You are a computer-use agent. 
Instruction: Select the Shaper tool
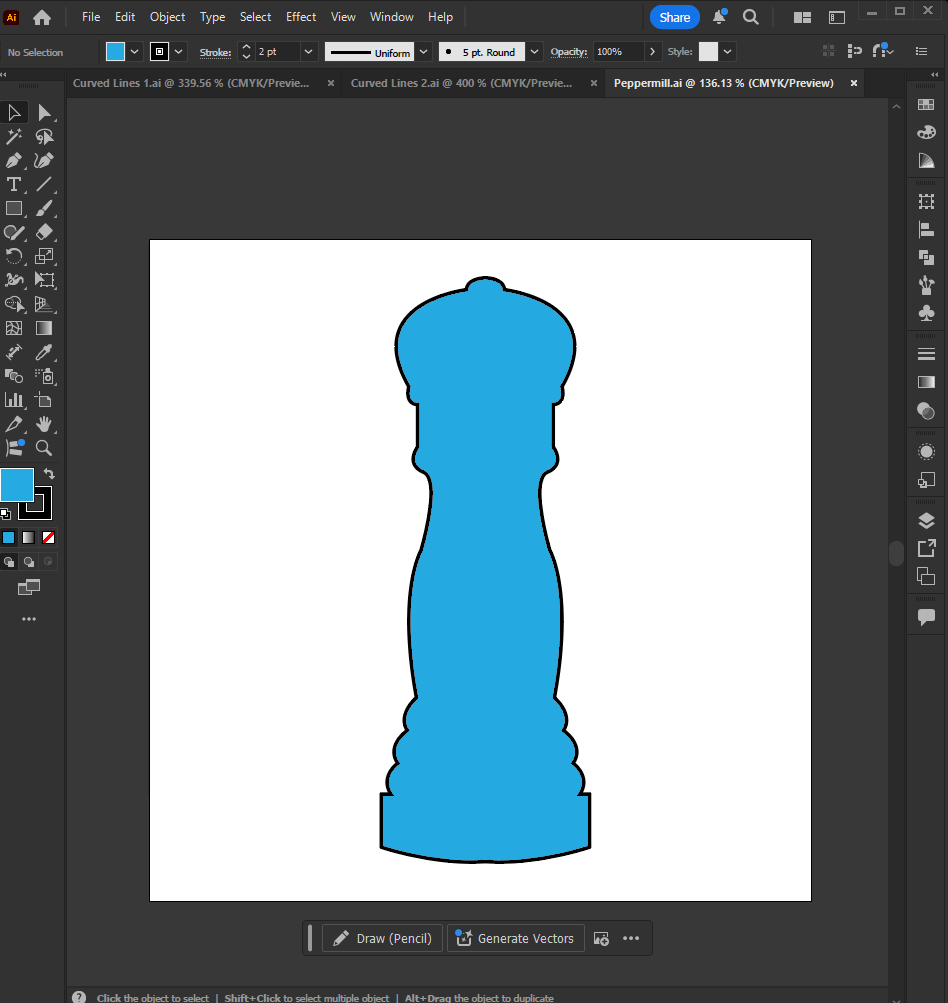[14, 232]
